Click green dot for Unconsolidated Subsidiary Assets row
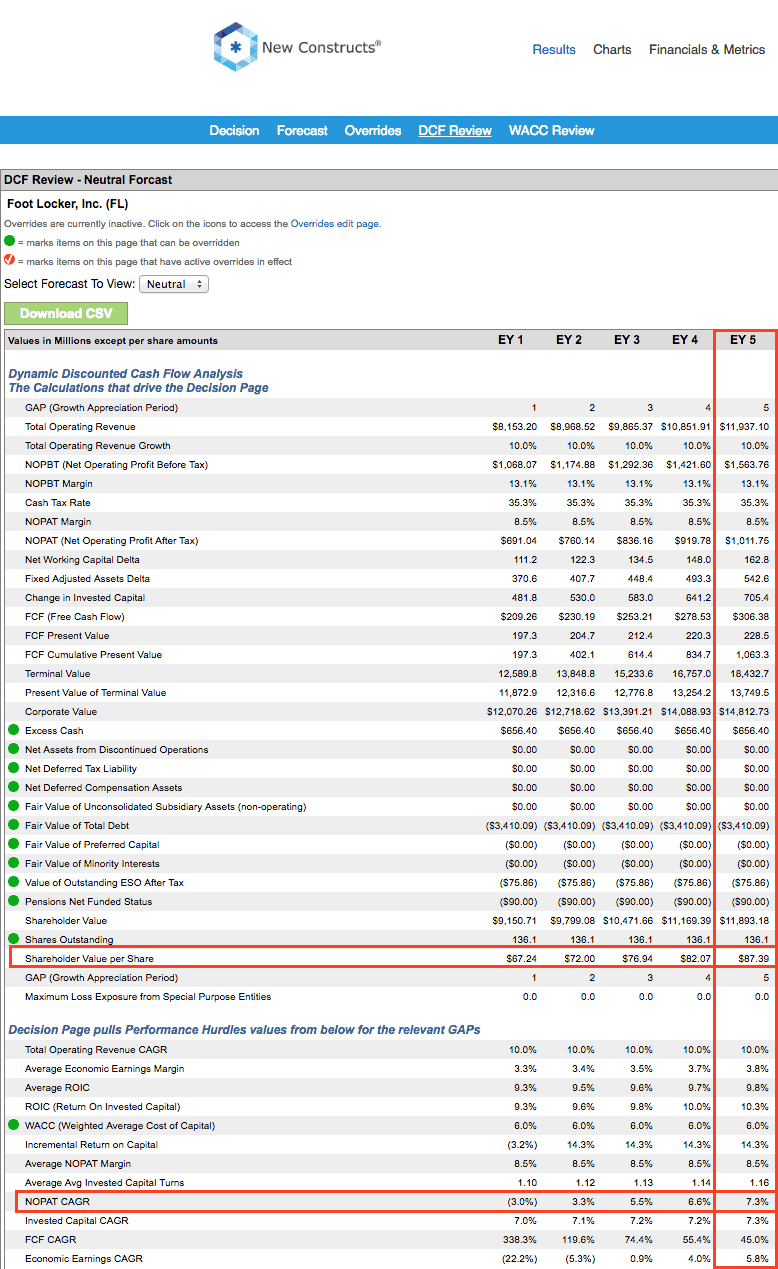The height and width of the screenshot is (1269, 778). tap(13, 806)
